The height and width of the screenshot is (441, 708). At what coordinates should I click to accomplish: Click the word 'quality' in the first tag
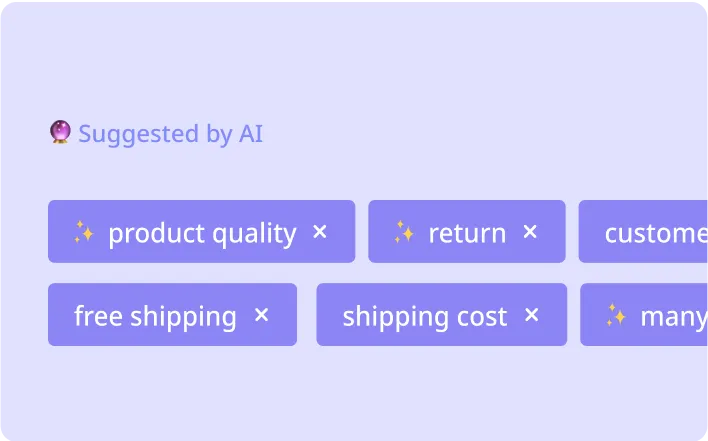256,233
